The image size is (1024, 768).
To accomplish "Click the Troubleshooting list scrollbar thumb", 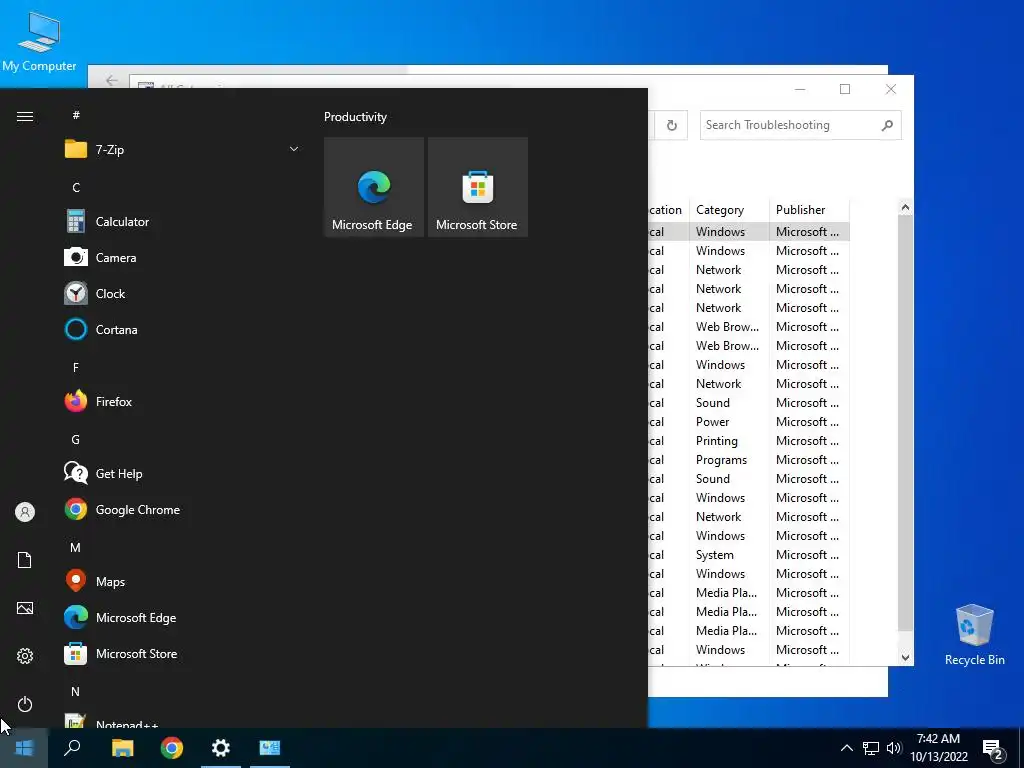I will [905, 423].
